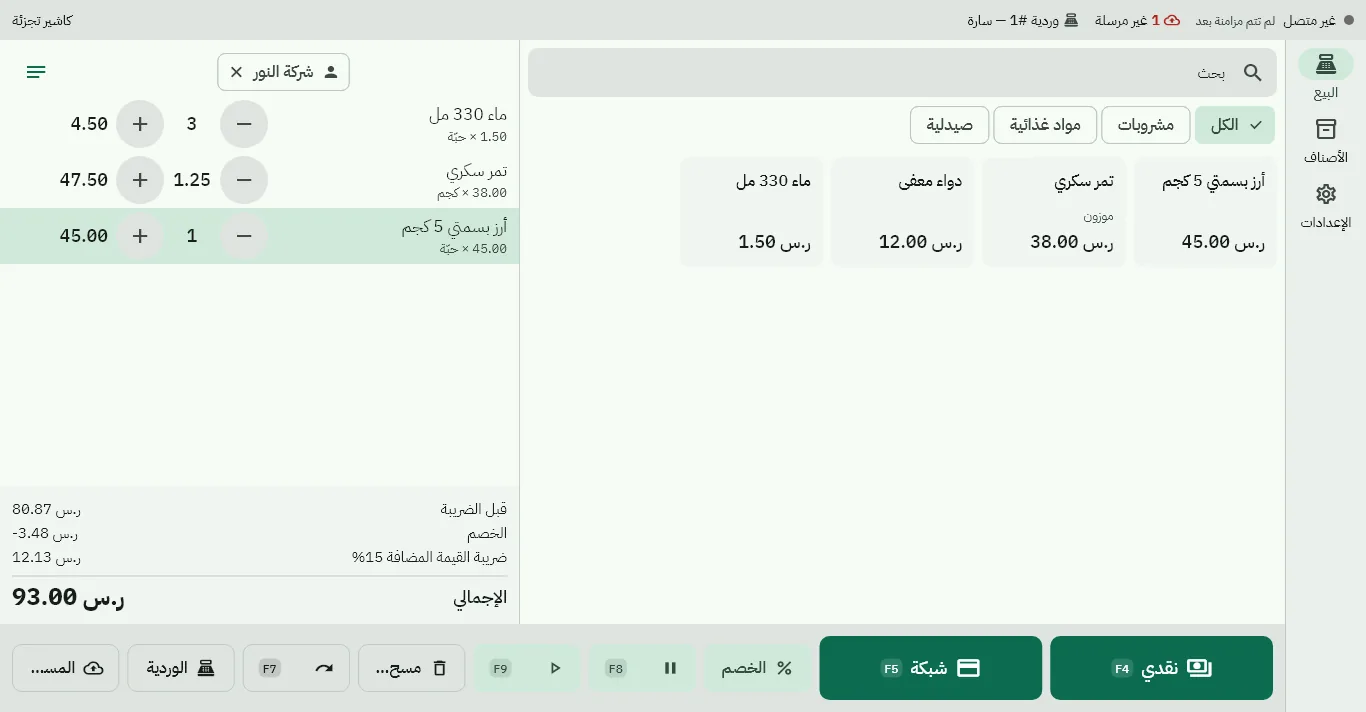Open the البيع sales section

point(1326,75)
